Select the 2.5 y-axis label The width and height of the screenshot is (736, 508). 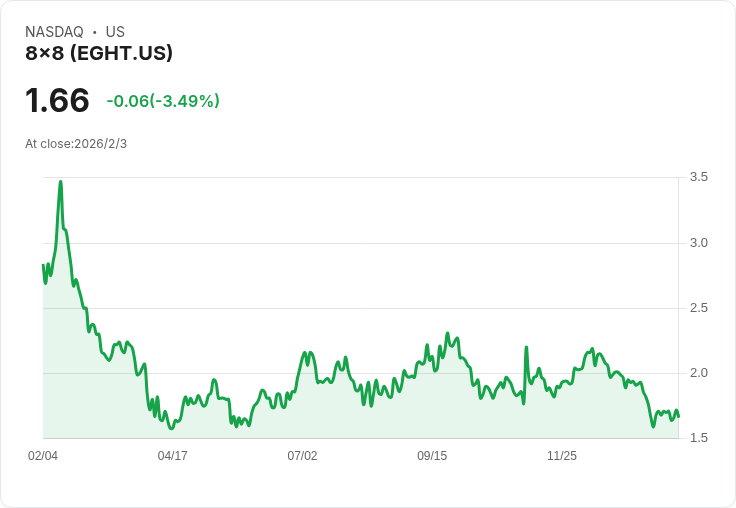coord(699,308)
